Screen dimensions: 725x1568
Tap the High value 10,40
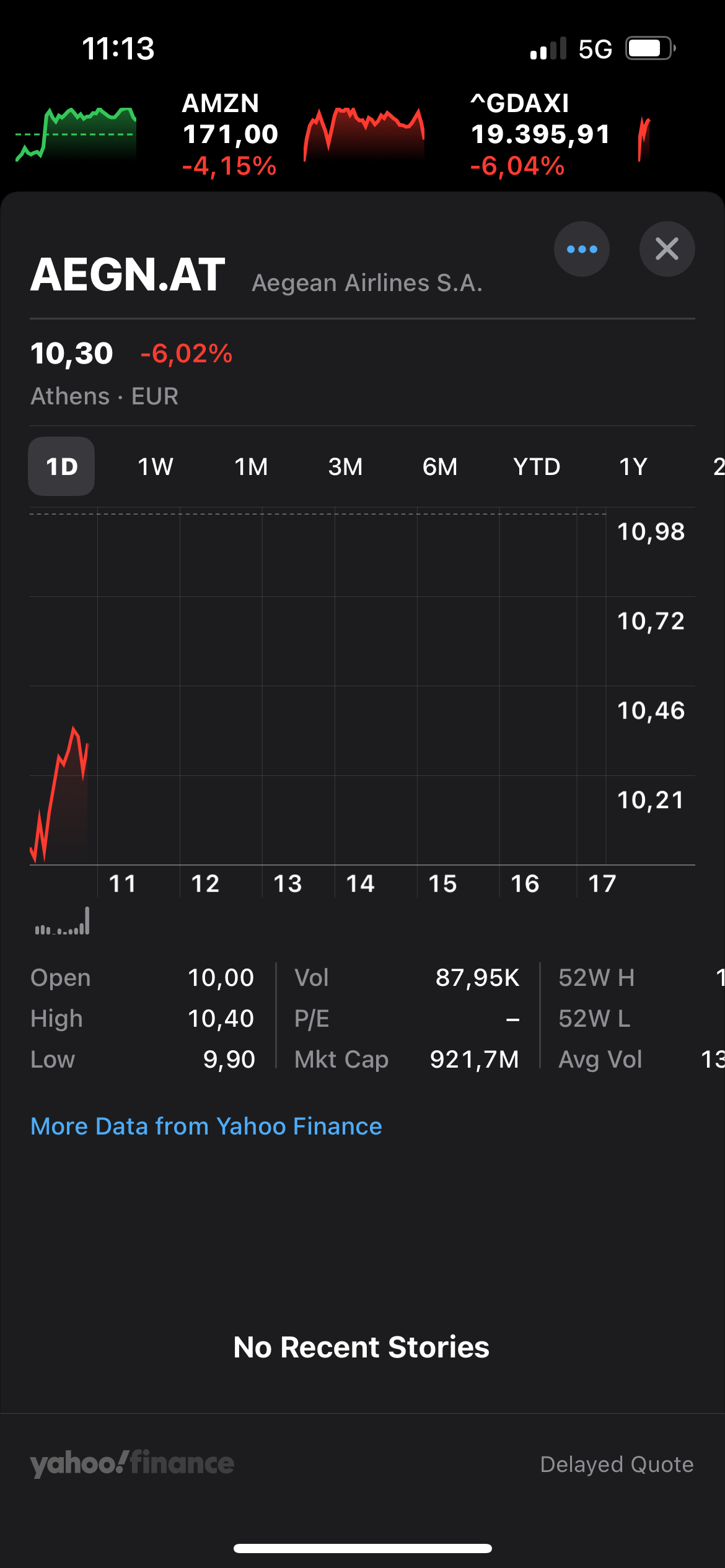coord(221,1019)
